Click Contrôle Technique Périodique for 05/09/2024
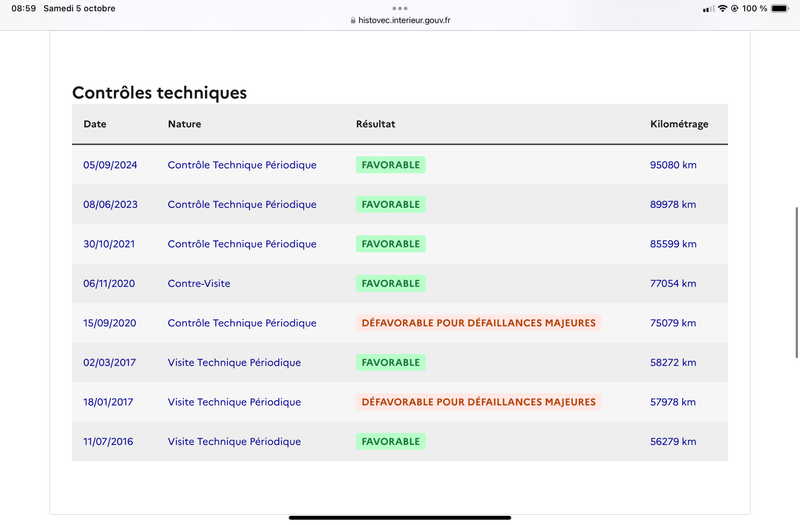 [x=242, y=165]
